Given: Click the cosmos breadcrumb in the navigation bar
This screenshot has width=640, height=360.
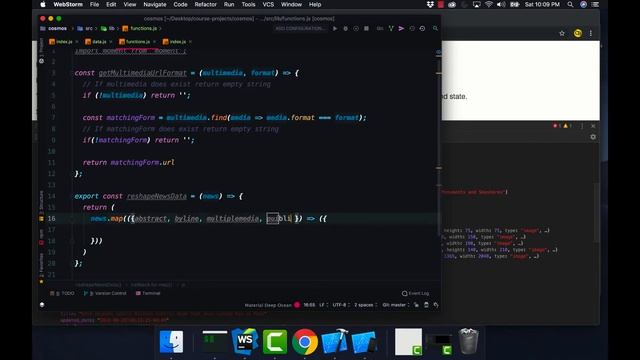Looking at the screenshot, I should click(x=54, y=29).
